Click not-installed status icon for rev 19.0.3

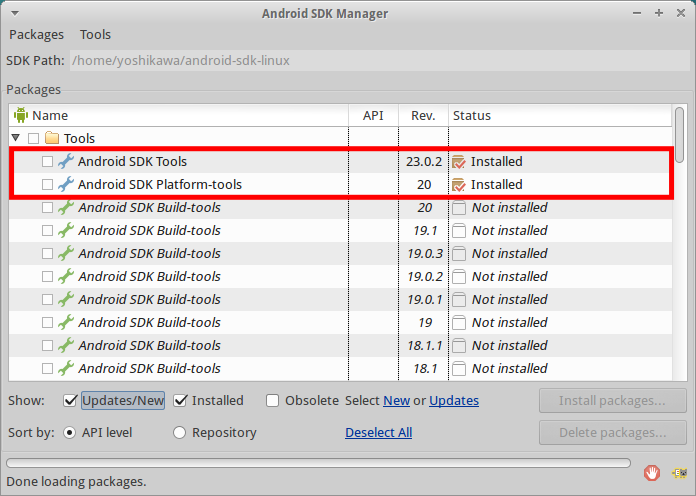(459, 254)
